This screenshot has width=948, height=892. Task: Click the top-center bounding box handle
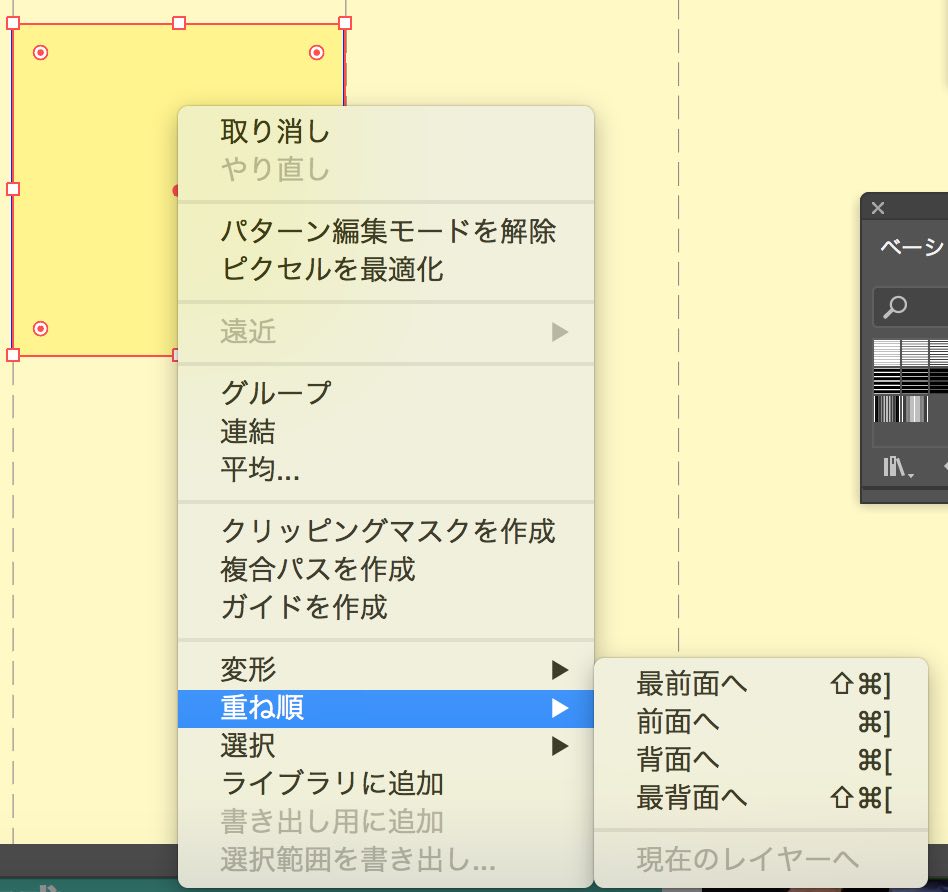tap(179, 23)
